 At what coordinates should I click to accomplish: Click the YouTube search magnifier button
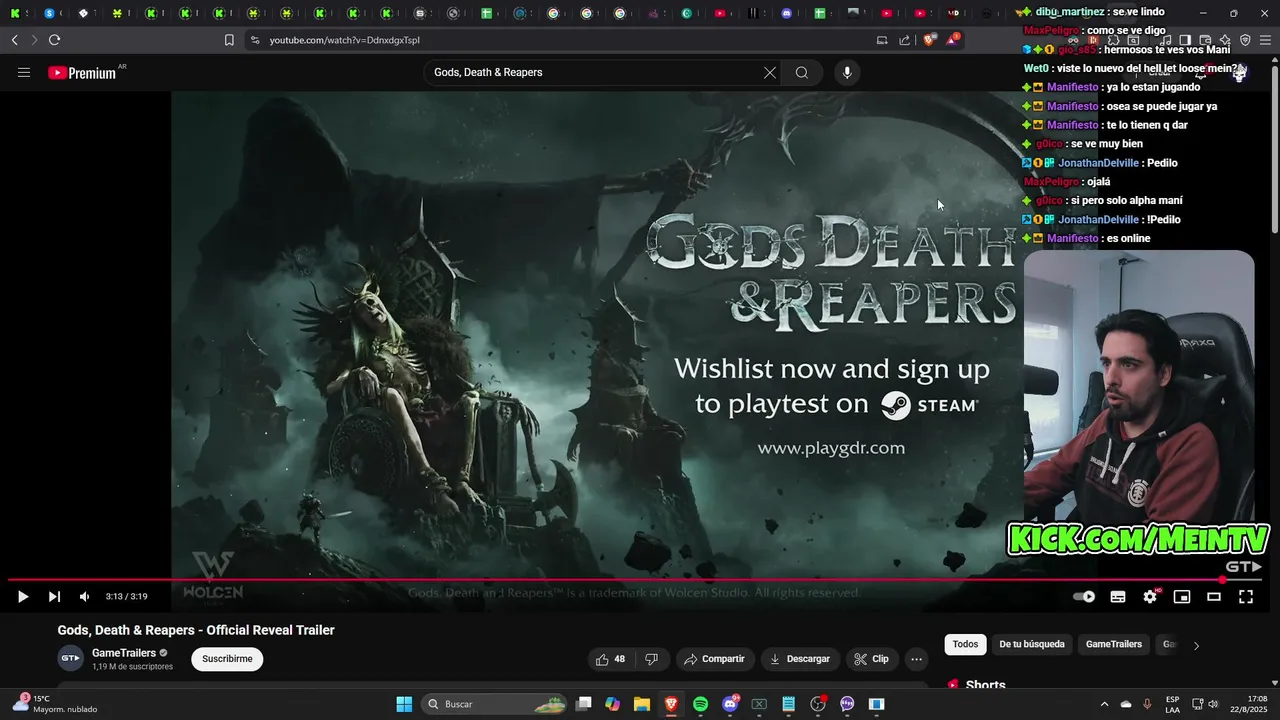[802, 72]
